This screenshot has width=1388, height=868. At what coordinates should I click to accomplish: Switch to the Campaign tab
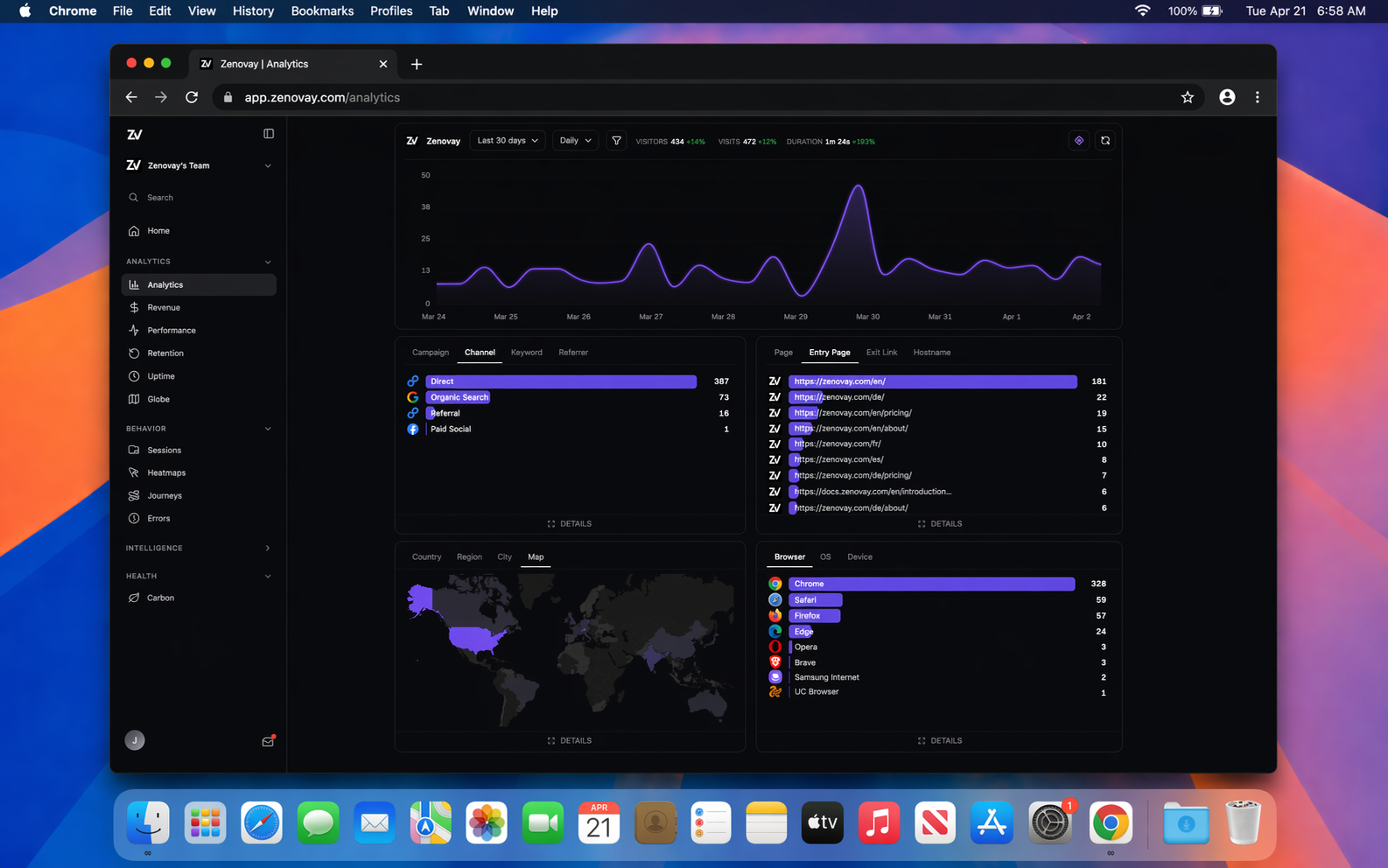(431, 353)
